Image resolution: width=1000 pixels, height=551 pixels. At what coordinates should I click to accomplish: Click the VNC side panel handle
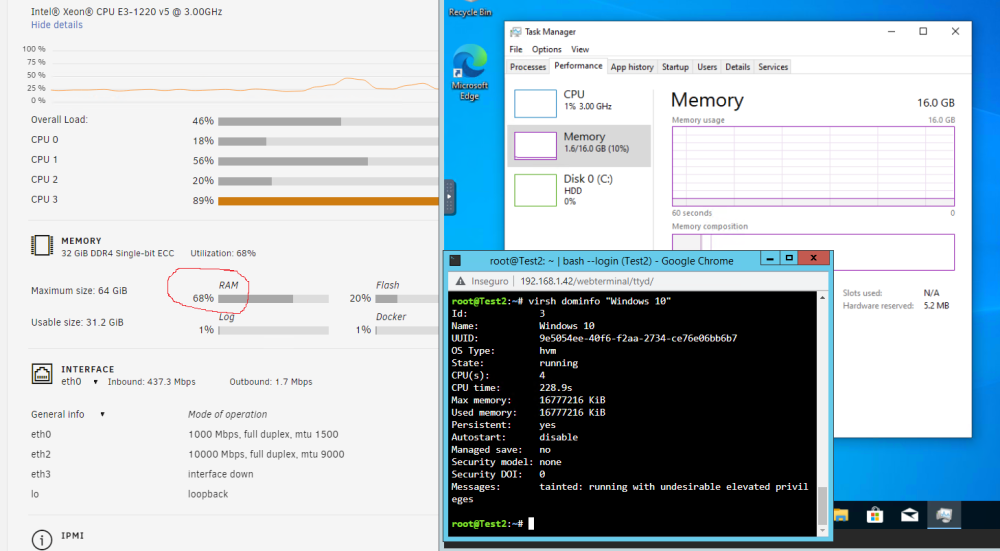450,197
